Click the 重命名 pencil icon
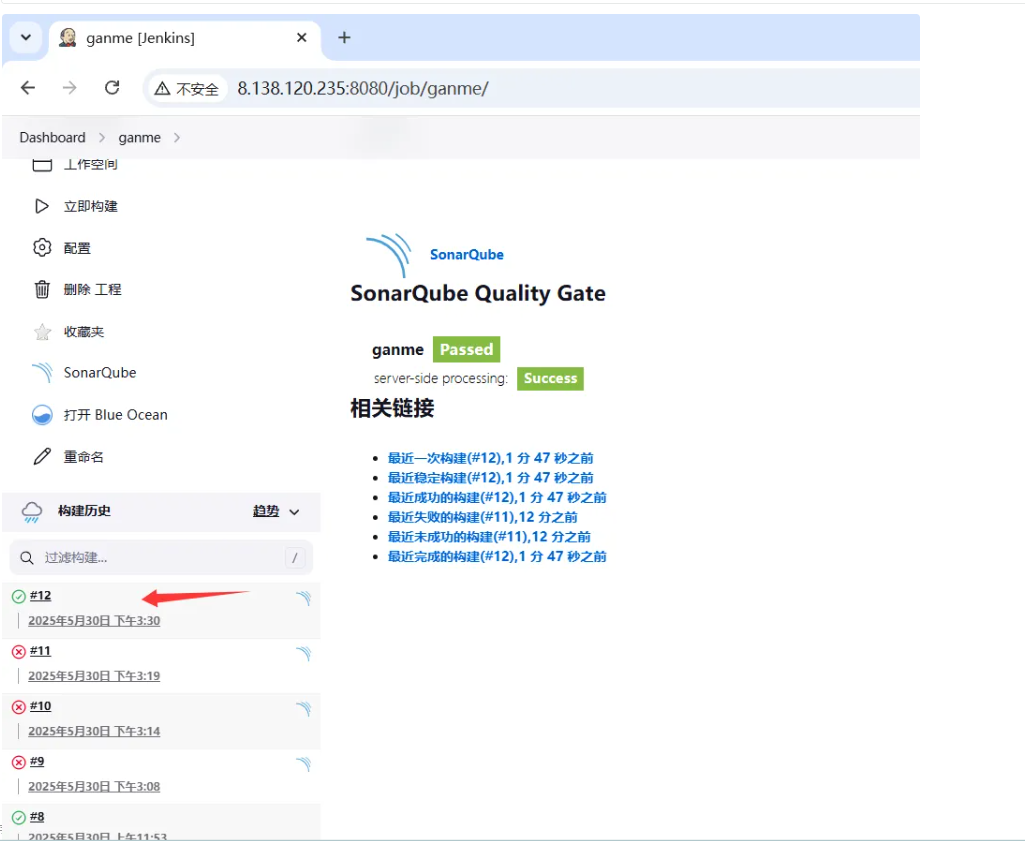Viewport: 1025px width, 841px height. pyautogui.click(x=42, y=456)
